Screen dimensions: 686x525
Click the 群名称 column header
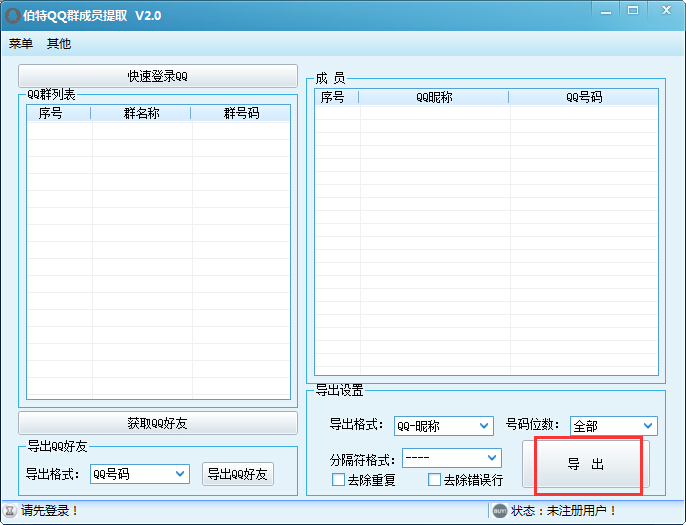pyautogui.click(x=141, y=113)
